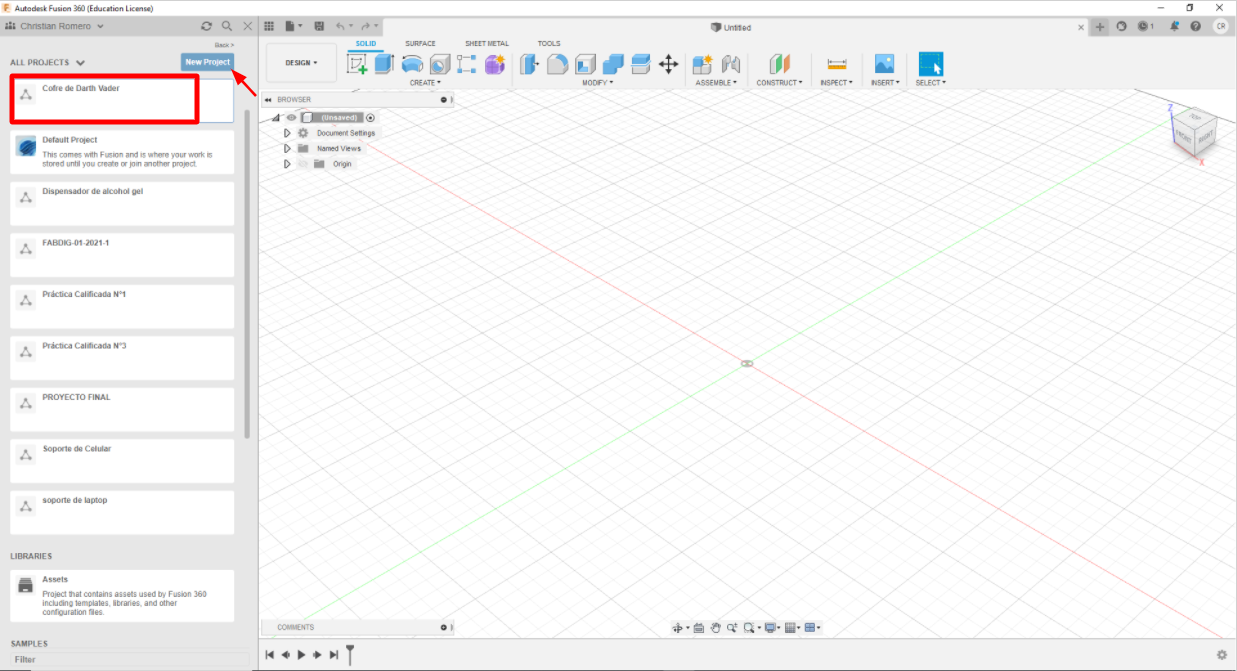Select the Press Pull tool

[530, 64]
